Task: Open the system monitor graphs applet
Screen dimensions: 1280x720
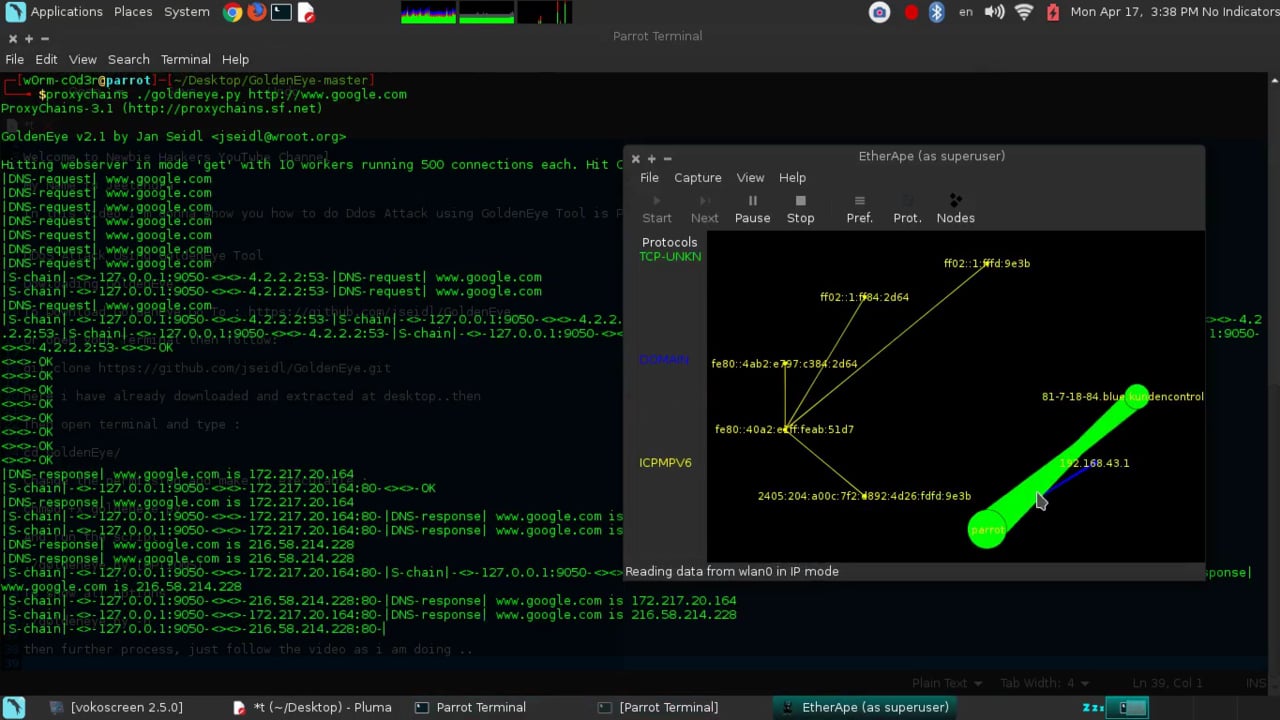Action: [487, 12]
